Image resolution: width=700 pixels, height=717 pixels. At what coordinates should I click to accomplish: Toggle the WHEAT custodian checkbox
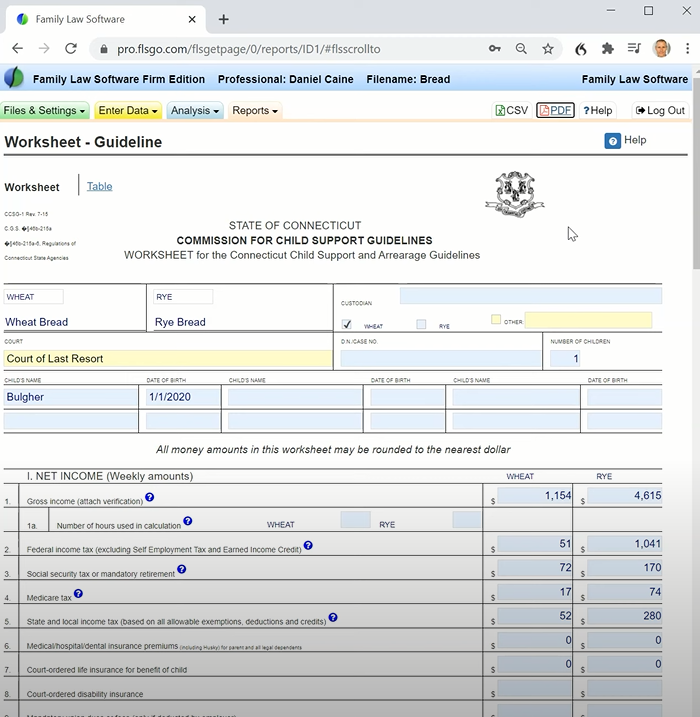[x=347, y=325]
